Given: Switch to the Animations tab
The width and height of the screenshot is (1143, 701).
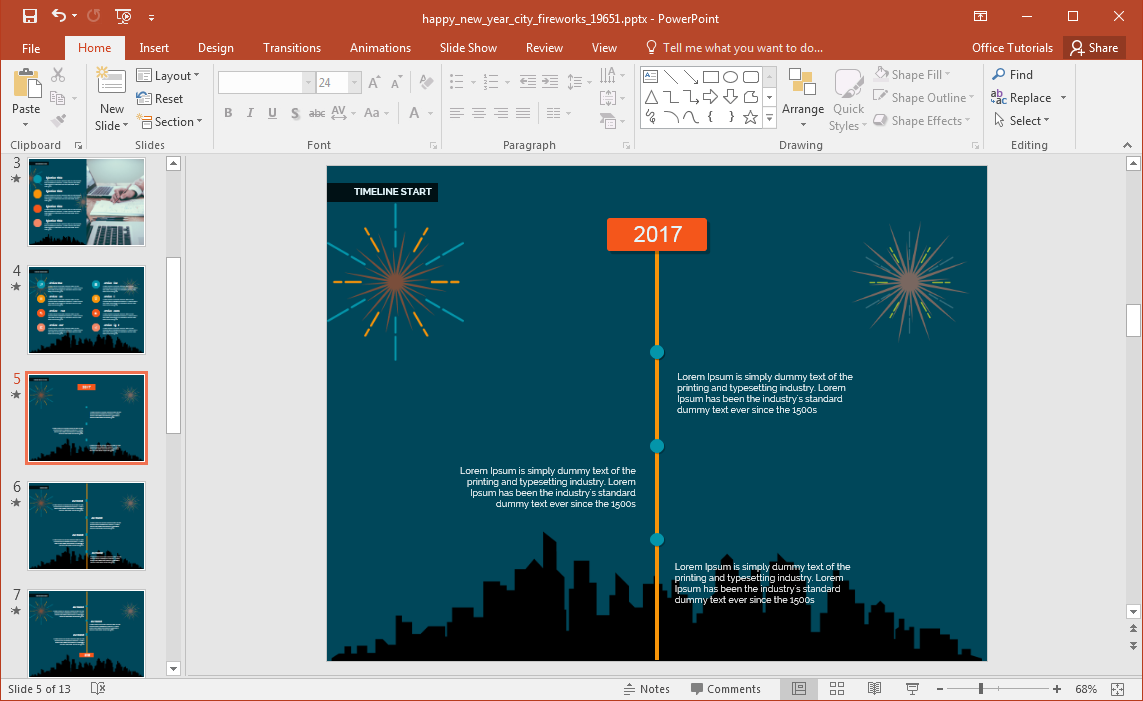Looking at the screenshot, I should (x=380, y=48).
